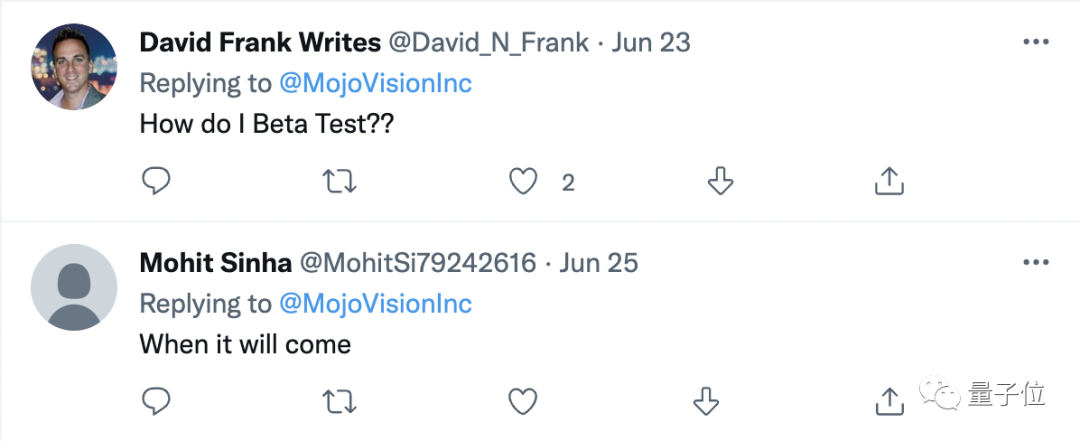The image size is (1080, 441).
Task: Retweet David Frank's Beta Test tweet
Action: pos(341,181)
